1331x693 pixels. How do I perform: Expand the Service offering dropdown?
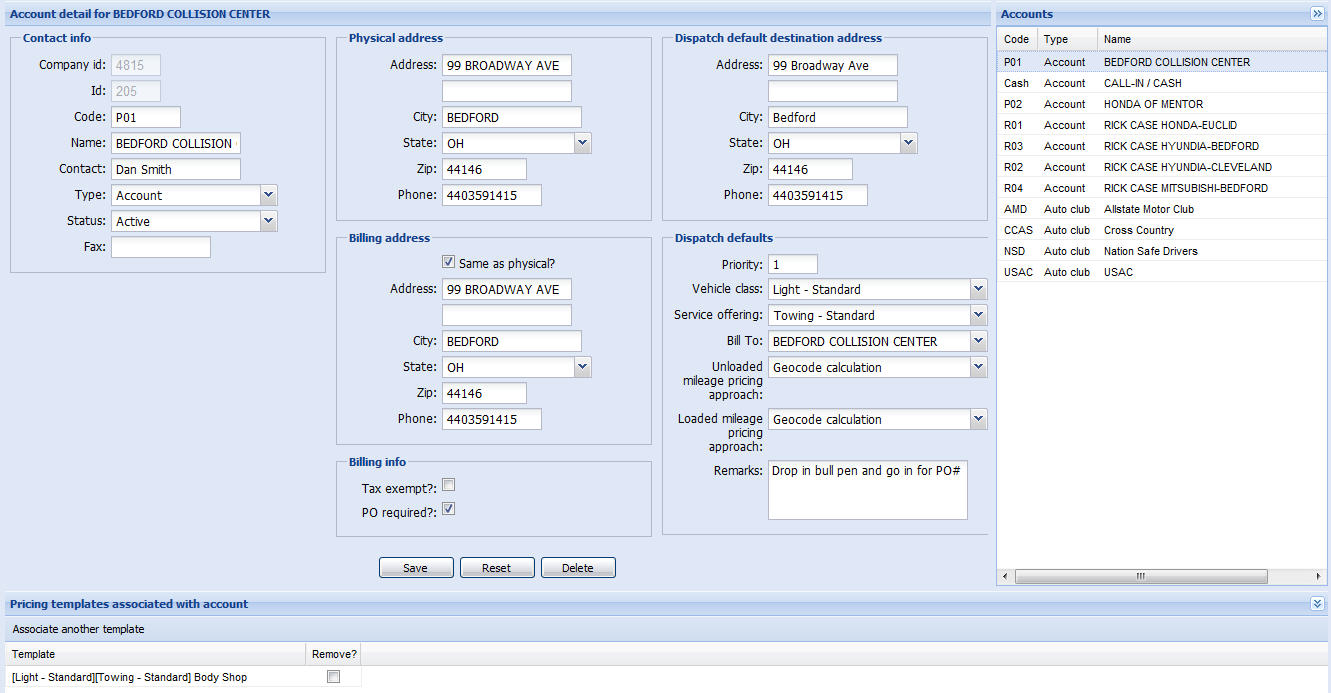click(x=978, y=315)
